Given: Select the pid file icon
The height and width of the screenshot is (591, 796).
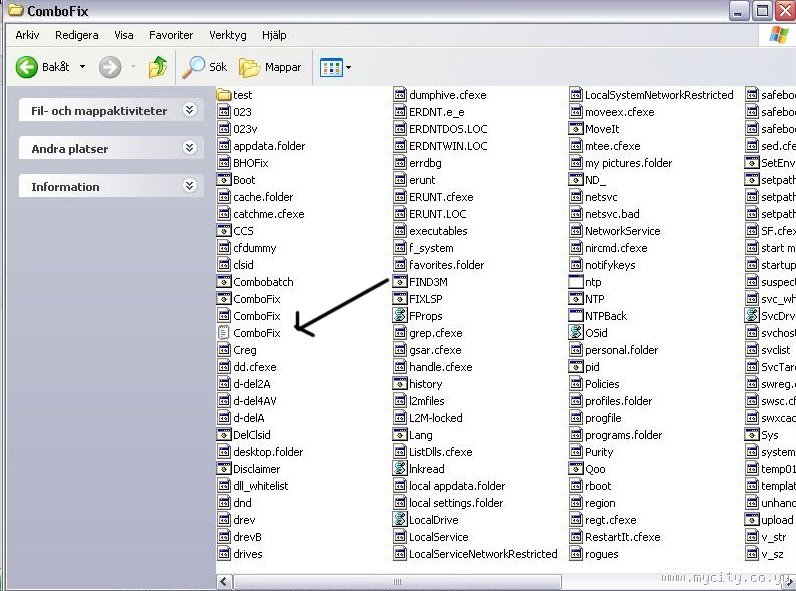Looking at the screenshot, I should pyautogui.click(x=576, y=367).
